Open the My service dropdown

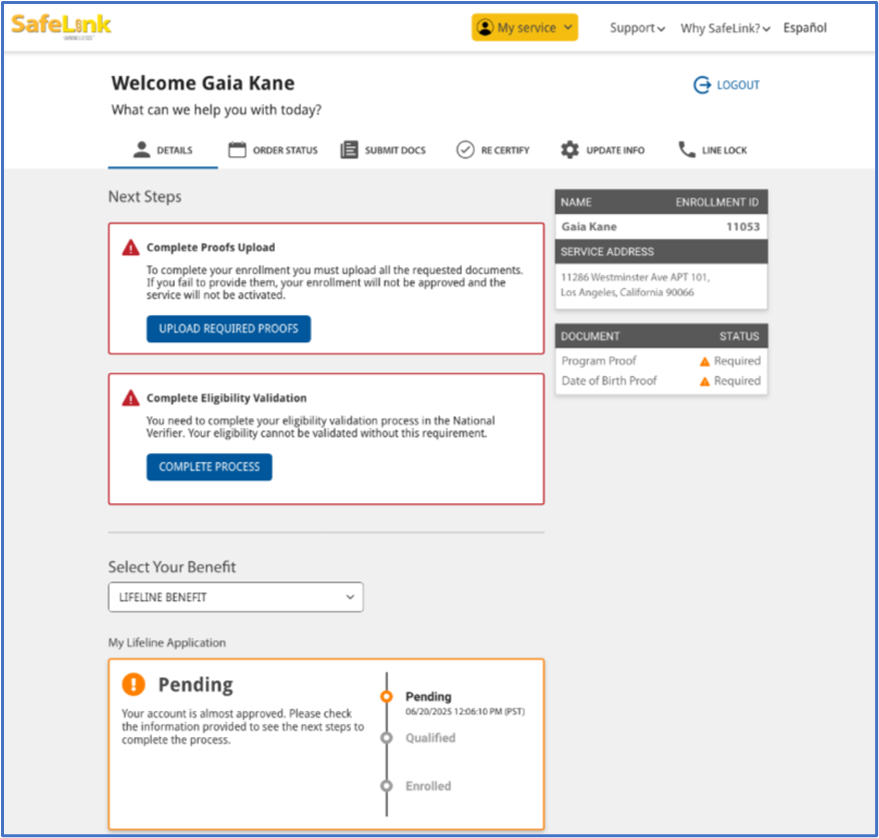pos(524,27)
